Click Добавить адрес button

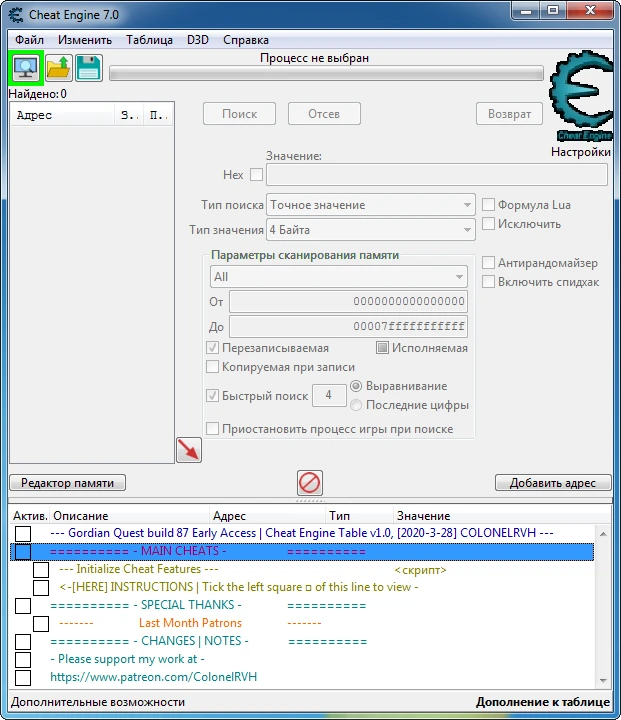point(553,483)
